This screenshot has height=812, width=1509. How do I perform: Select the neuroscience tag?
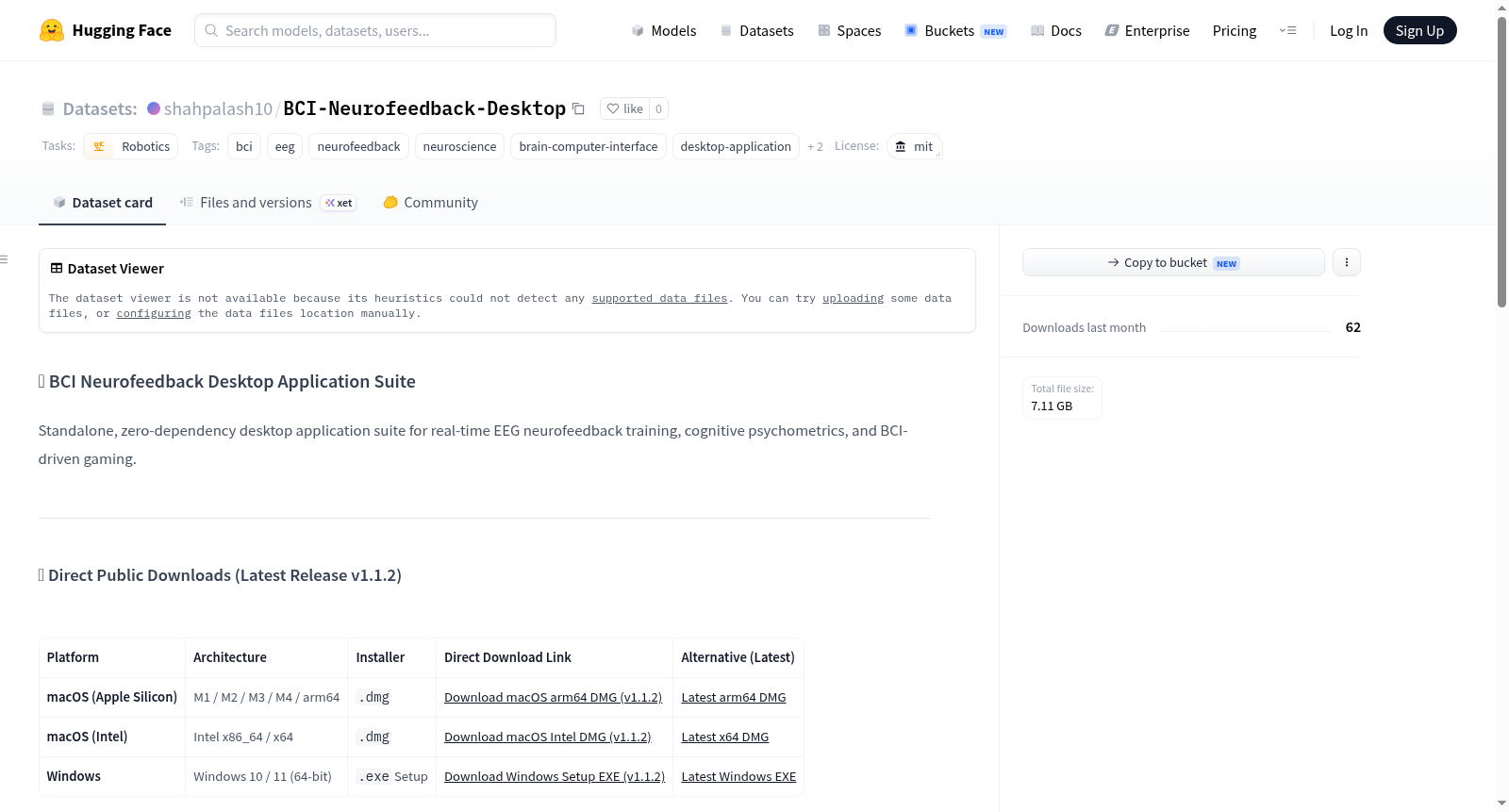pyautogui.click(x=459, y=146)
